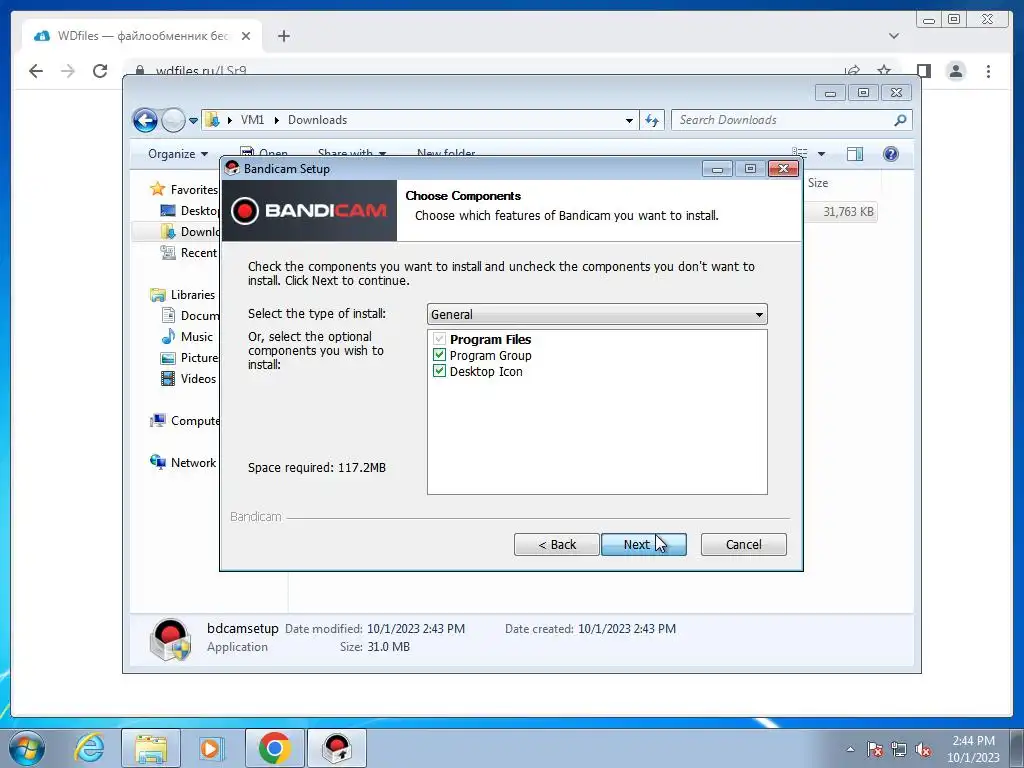Close the WDfiles browser tab
Image resolution: width=1024 pixels, height=768 pixels.
coord(246,36)
